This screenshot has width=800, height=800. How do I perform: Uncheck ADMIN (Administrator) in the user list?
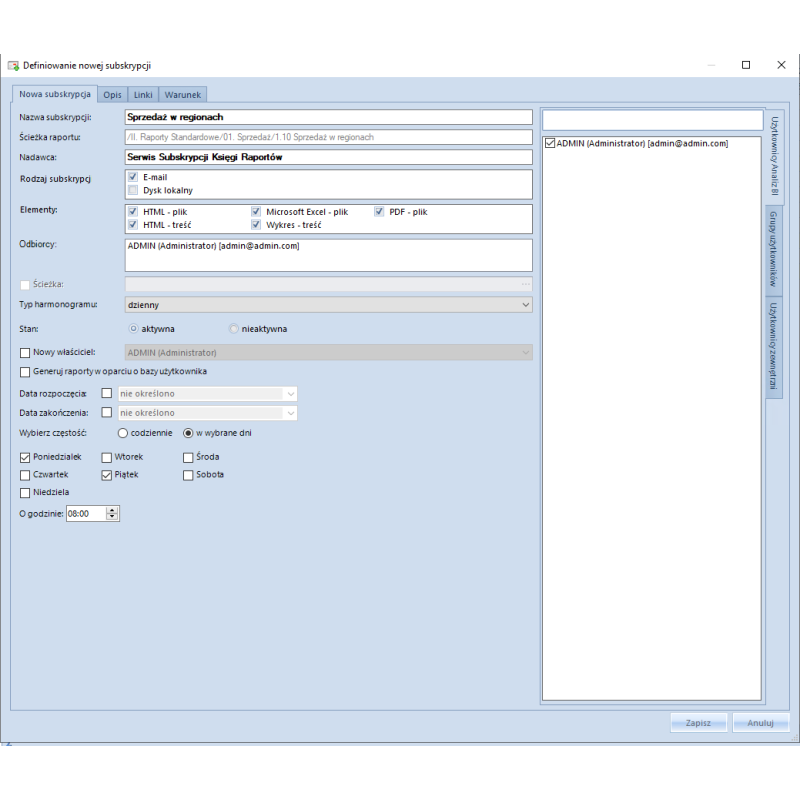click(550, 143)
